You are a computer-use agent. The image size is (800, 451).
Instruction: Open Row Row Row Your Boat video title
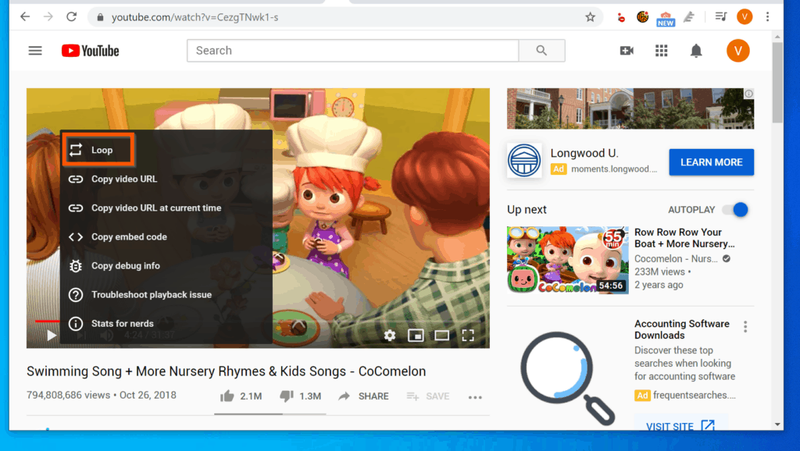(684, 238)
